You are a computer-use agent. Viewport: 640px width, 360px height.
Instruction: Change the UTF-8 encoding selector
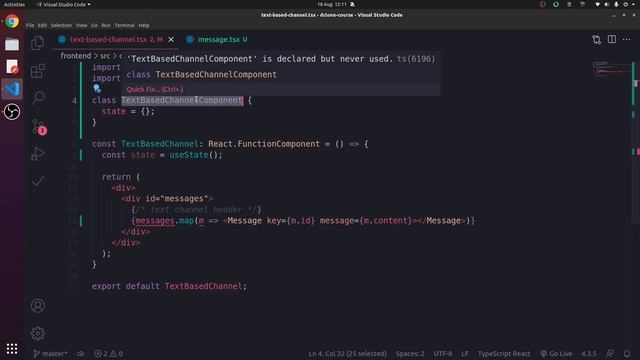coord(442,353)
